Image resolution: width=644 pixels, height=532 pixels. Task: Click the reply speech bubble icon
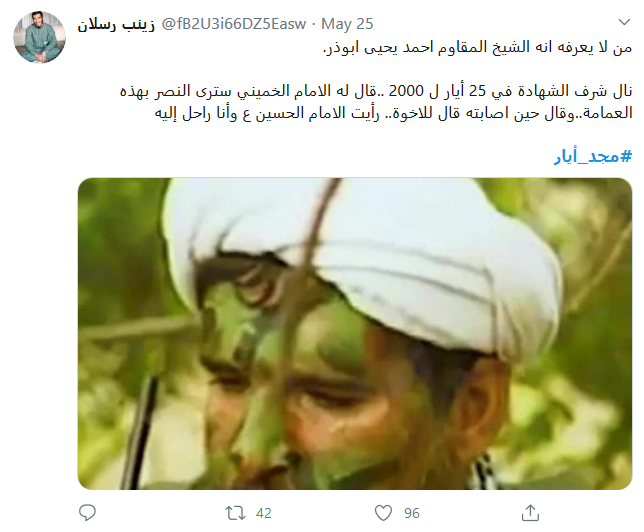[87, 513]
